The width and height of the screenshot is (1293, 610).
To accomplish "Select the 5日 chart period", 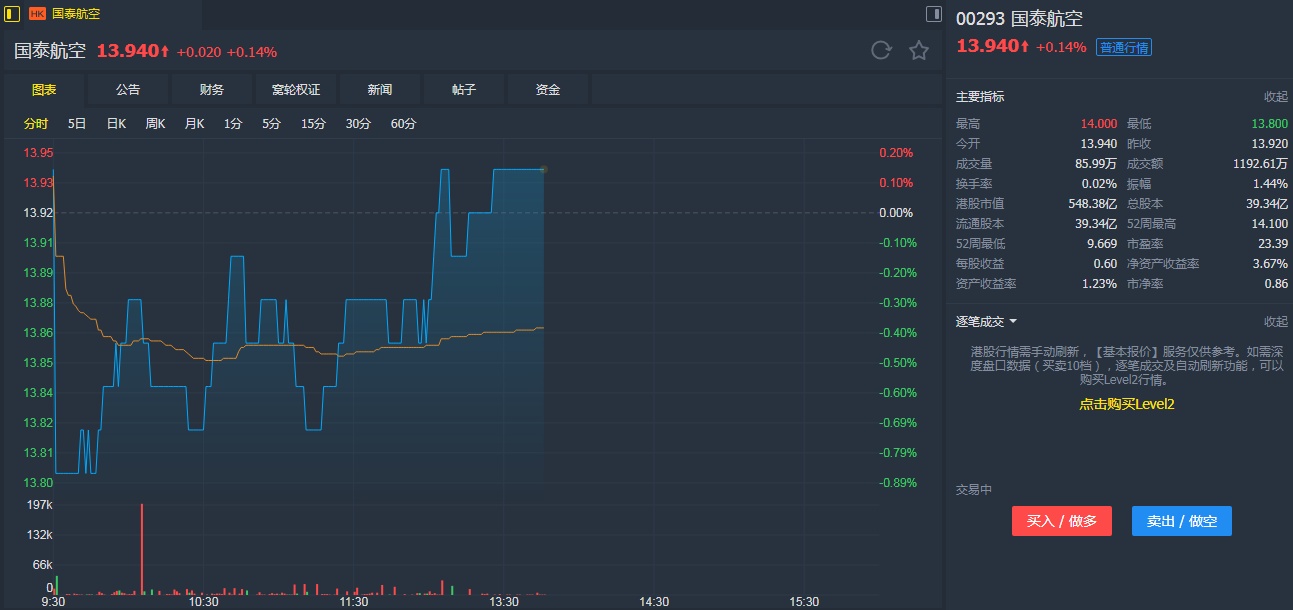I will point(77,124).
